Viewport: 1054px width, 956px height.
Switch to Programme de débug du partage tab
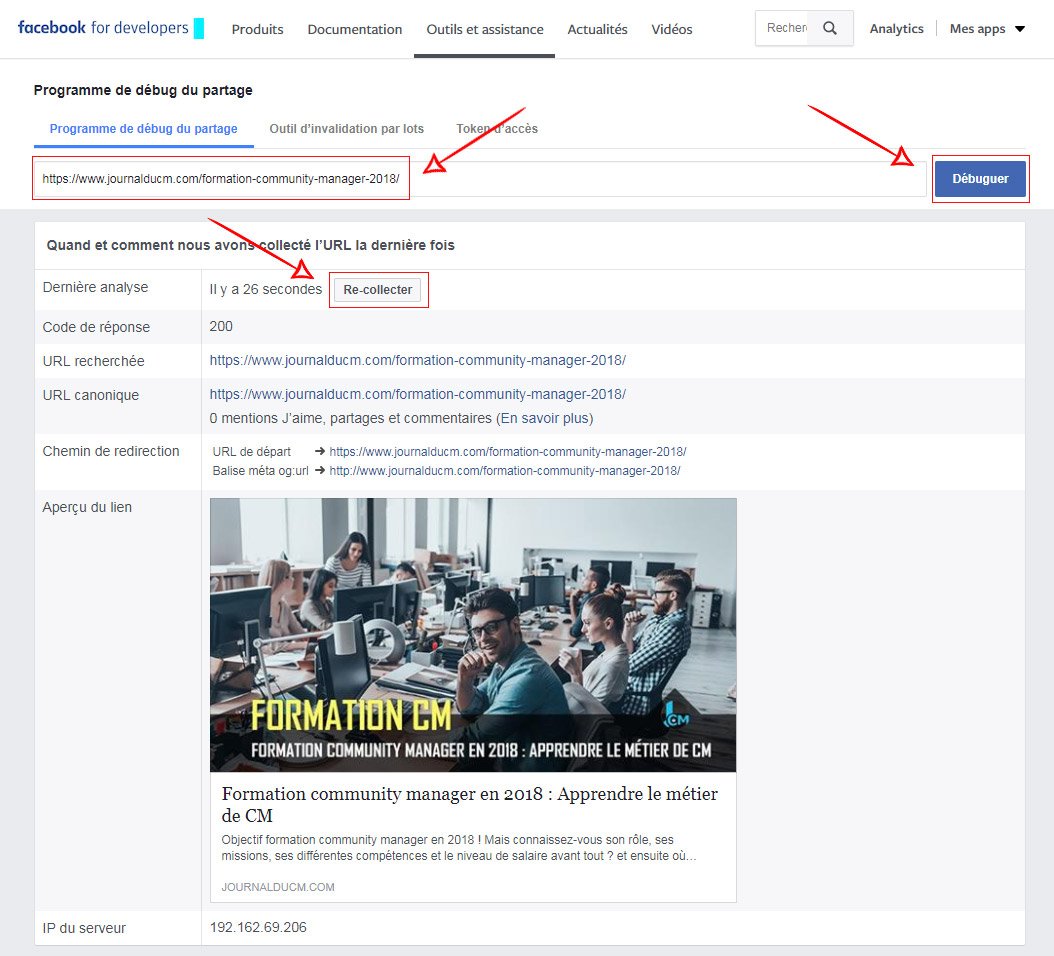coord(143,128)
